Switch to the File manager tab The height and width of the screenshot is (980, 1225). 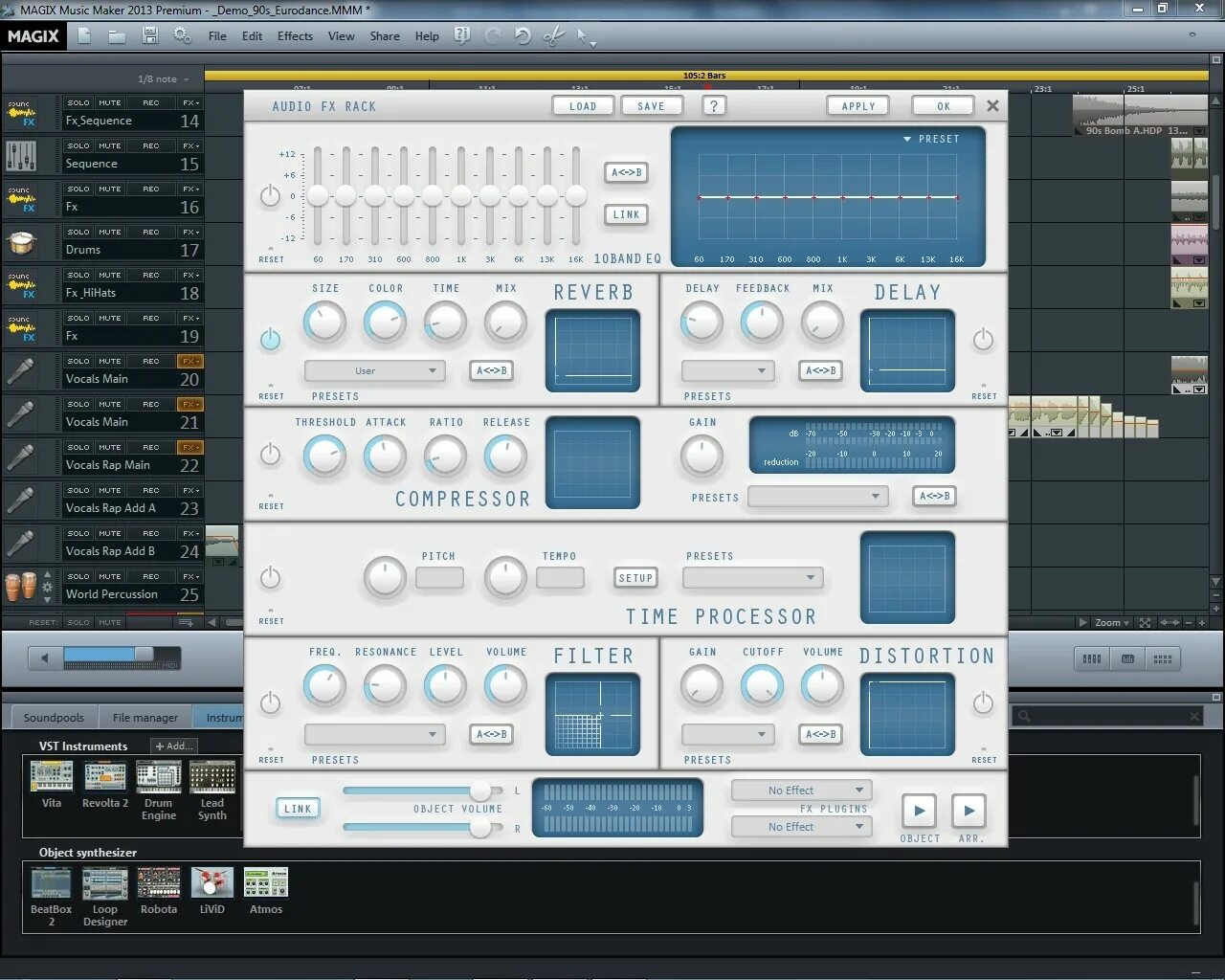[x=145, y=717]
